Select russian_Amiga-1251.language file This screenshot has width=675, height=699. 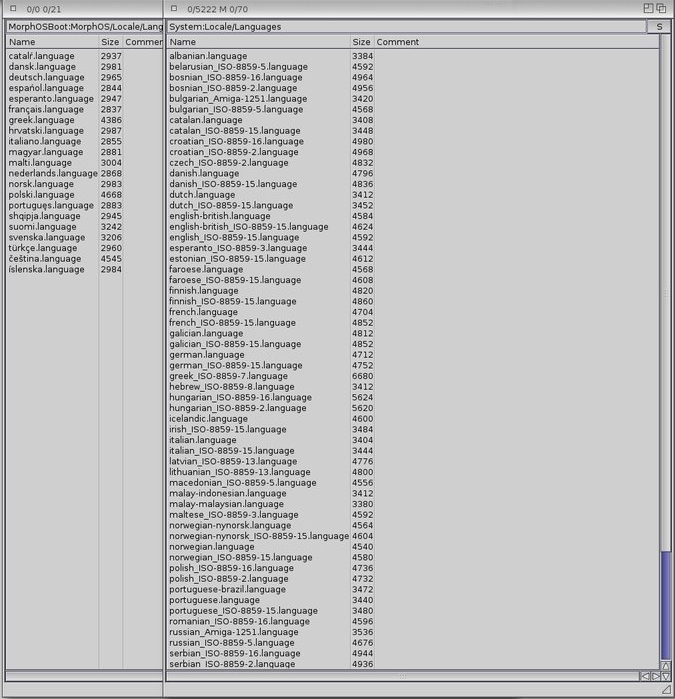234,633
